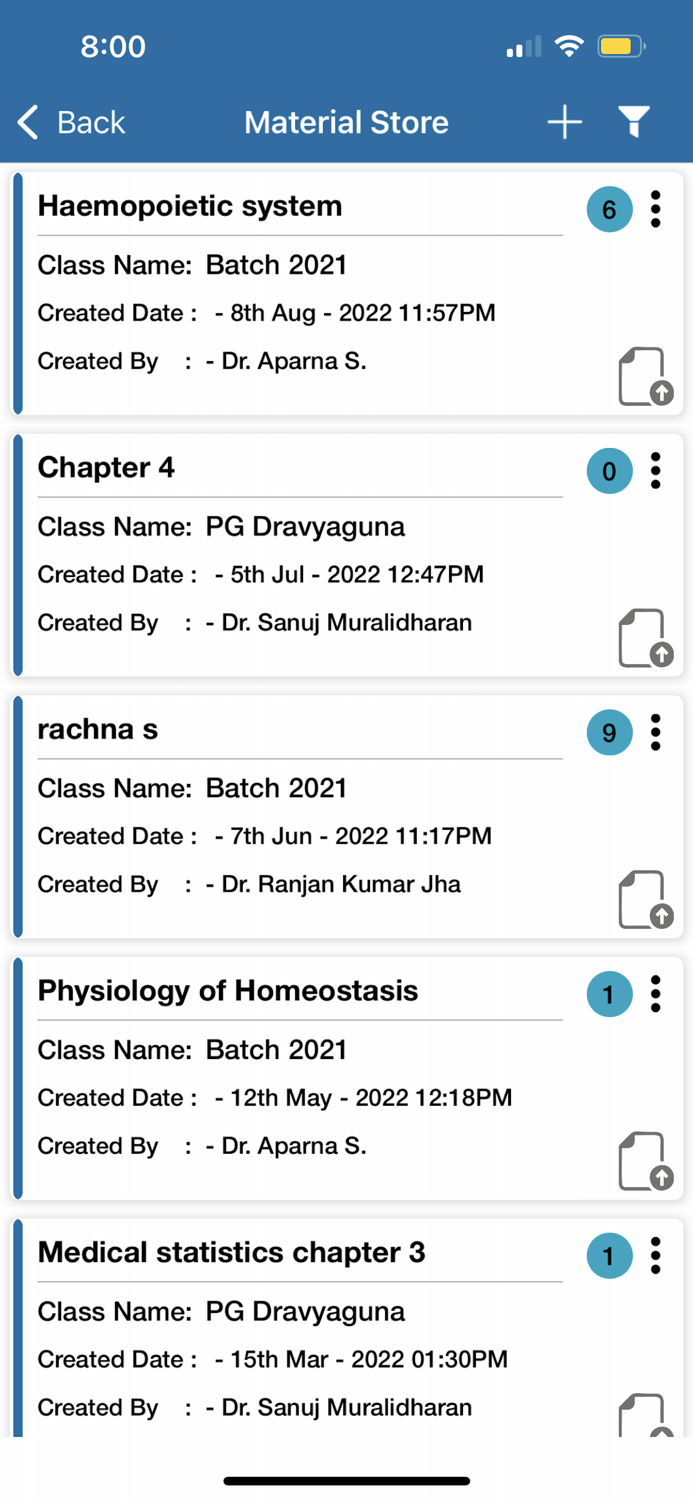693x1500 pixels.
Task: Open the Haemopoietic system title
Action: [x=190, y=207]
